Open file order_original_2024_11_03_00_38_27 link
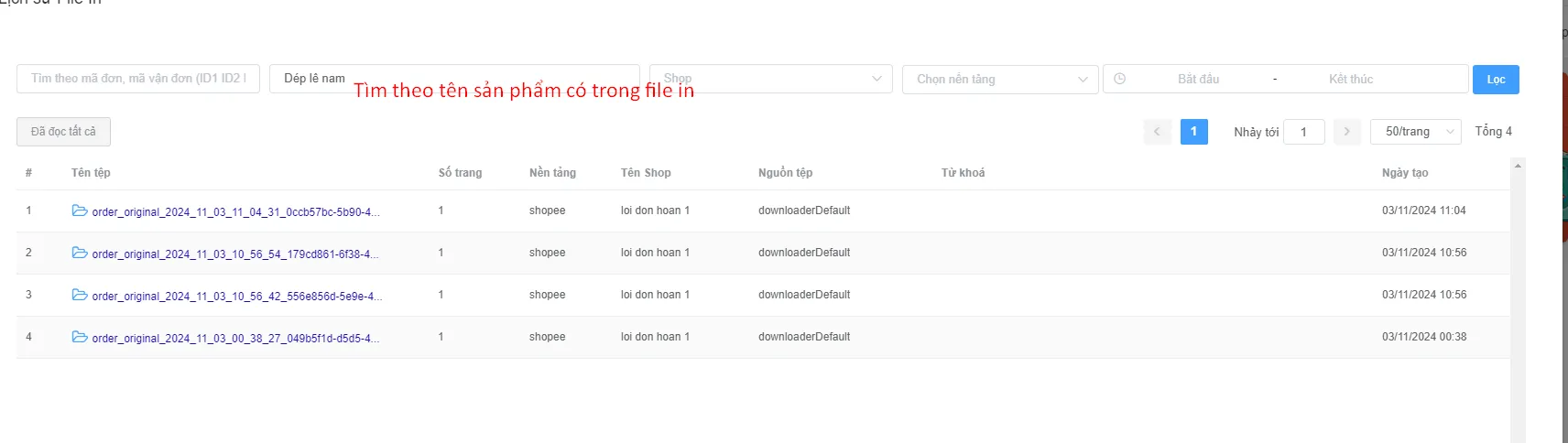The image size is (1568, 443). (235, 339)
